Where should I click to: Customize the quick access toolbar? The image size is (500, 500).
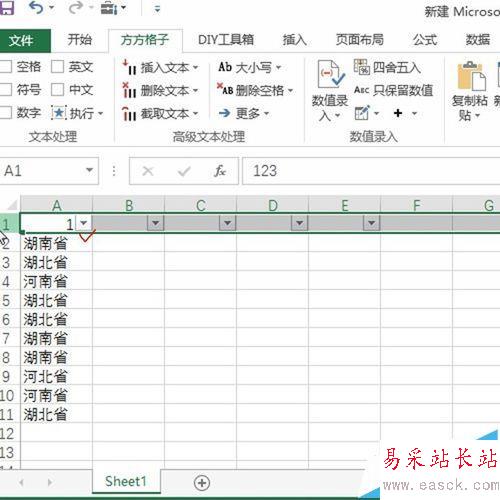pyautogui.click(x=157, y=9)
